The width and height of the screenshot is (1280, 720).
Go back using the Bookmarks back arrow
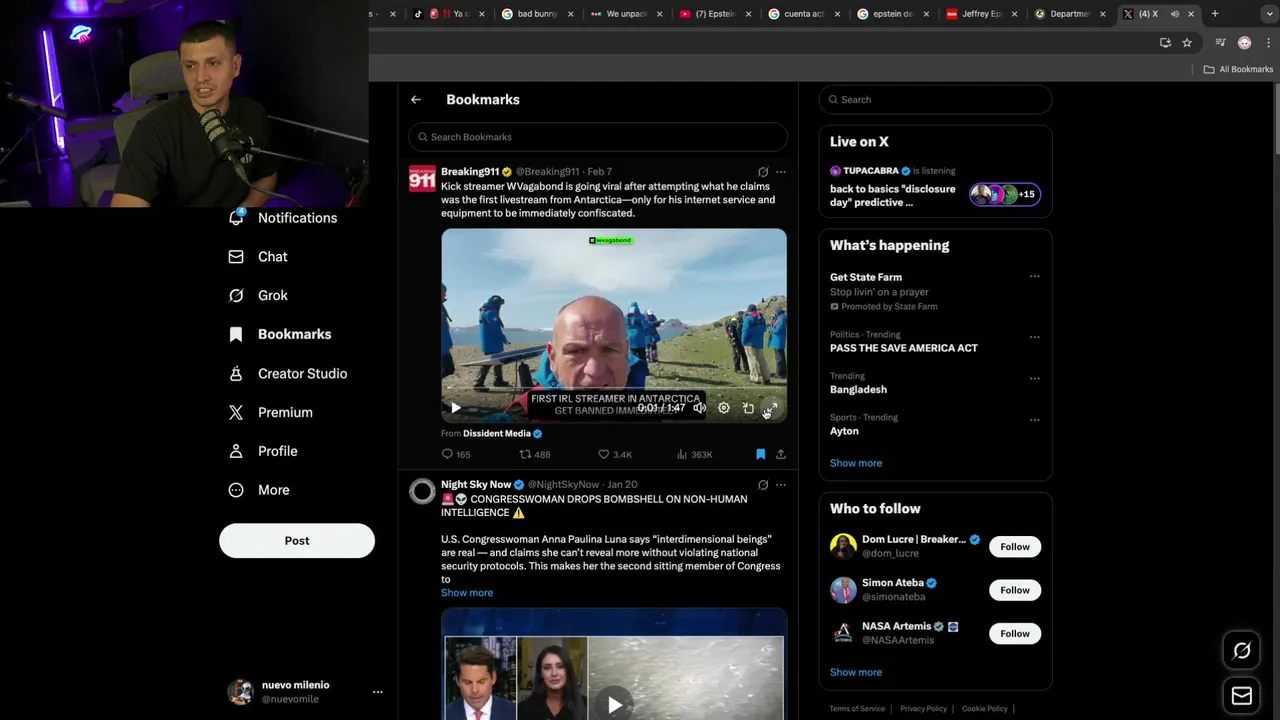416,100
